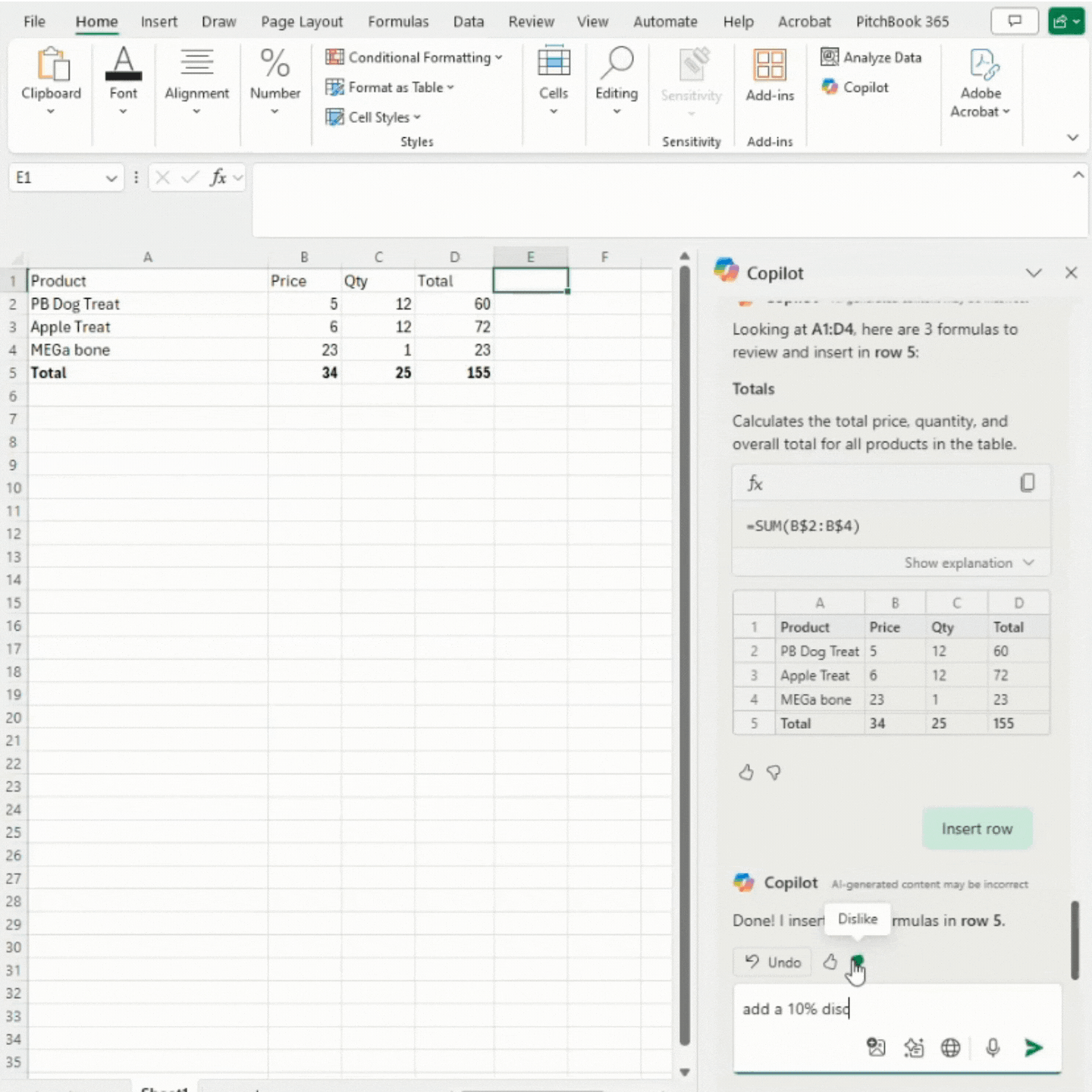Click the sparkle prompts icon in prompt box
1092x1092 pixels.
(914, 1047)
